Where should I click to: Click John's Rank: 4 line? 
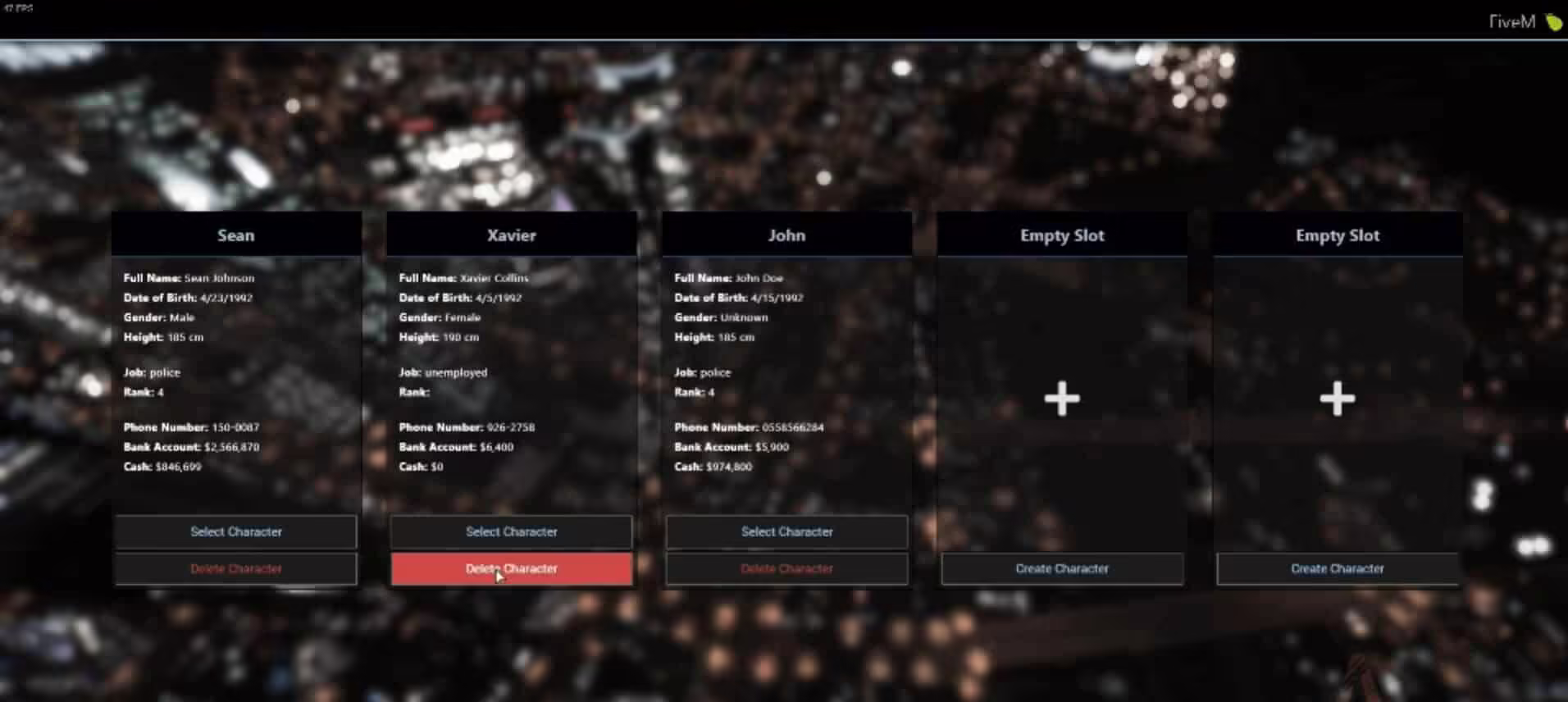point(695,392)
